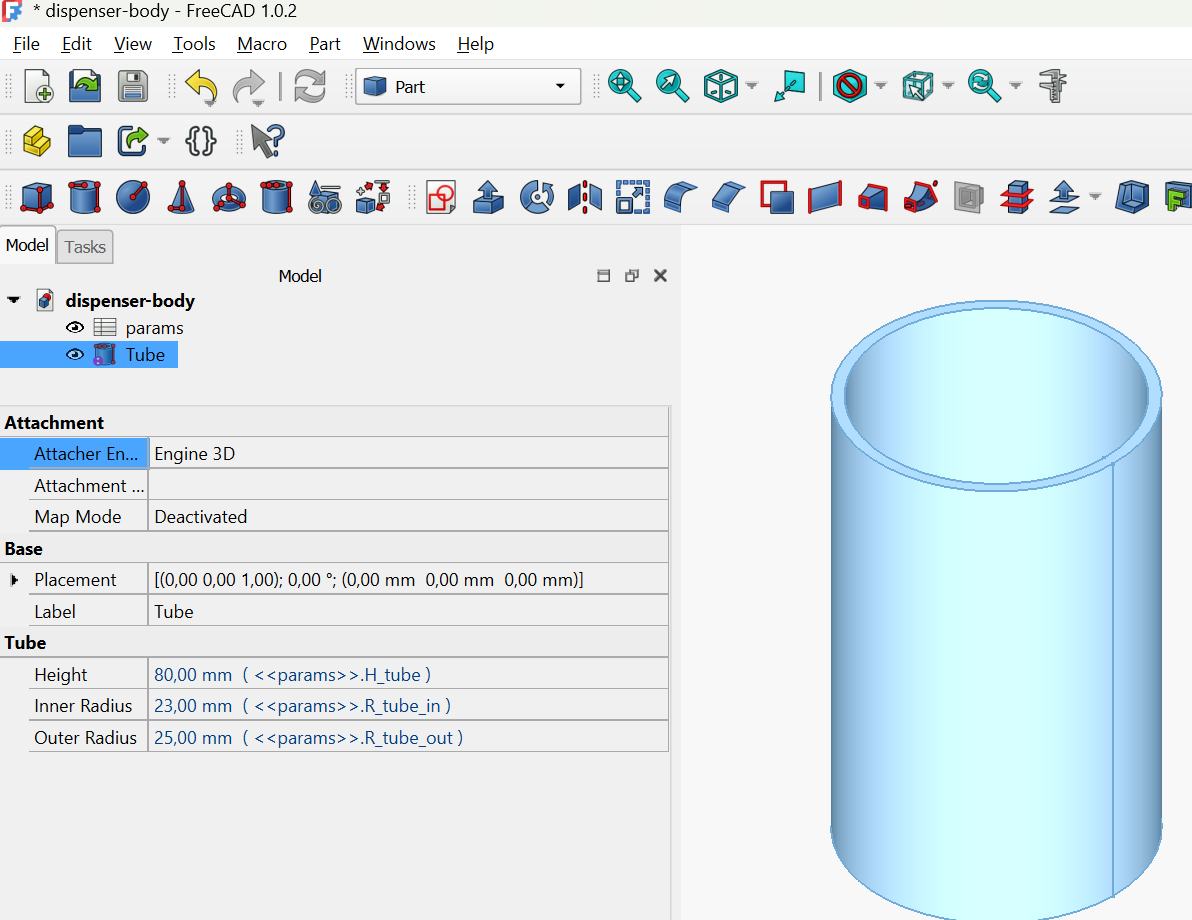Expand the Placement property row
The height and width of the screenshot is (920, 1192).
coord(14,580)
